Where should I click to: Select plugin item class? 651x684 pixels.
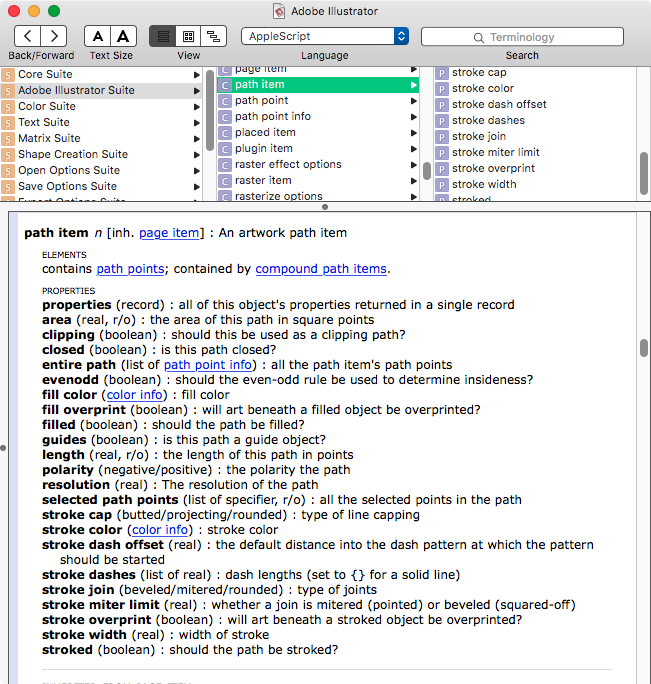(x=318, y=149)
